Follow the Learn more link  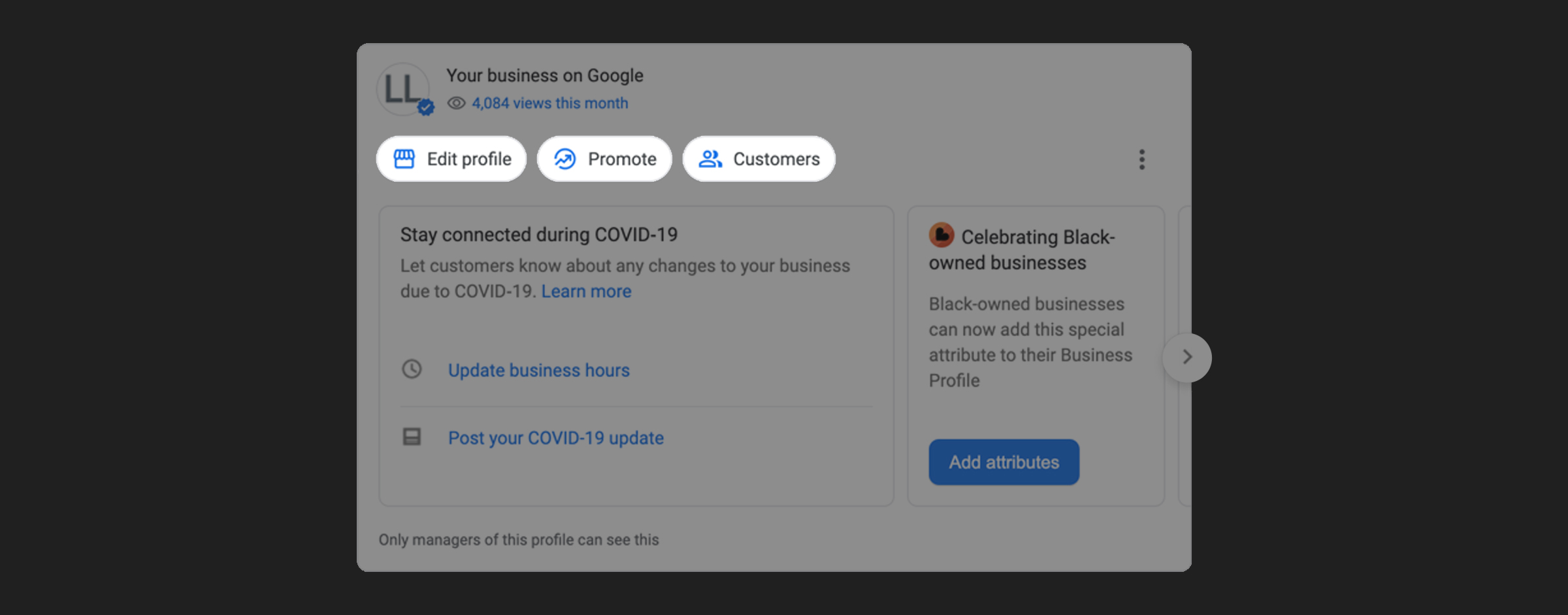click(x=586, y=291)
